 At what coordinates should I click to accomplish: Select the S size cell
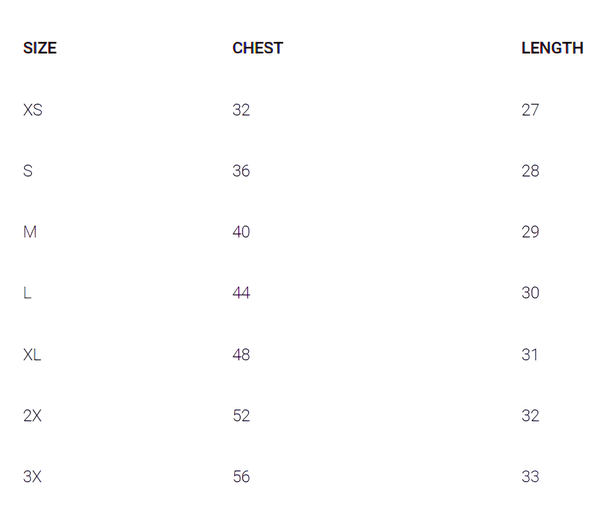pyautogui.click(x=28, y=171)
